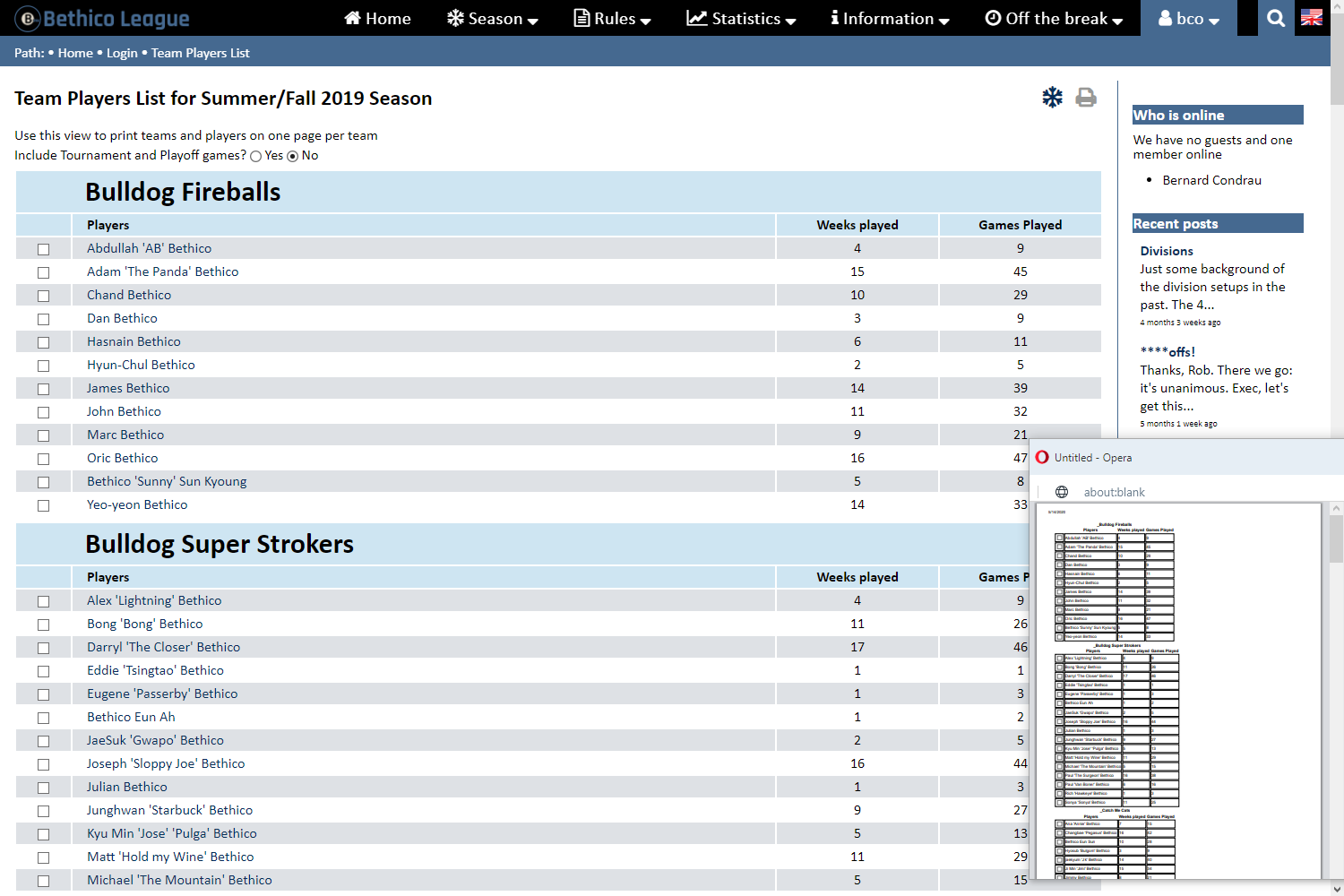Image resolution: width=1344 pixels, height=896 pixels.
Task: Click the Opera logo in the popup title
Action: pyautogui.click(x=1042, y=457)
